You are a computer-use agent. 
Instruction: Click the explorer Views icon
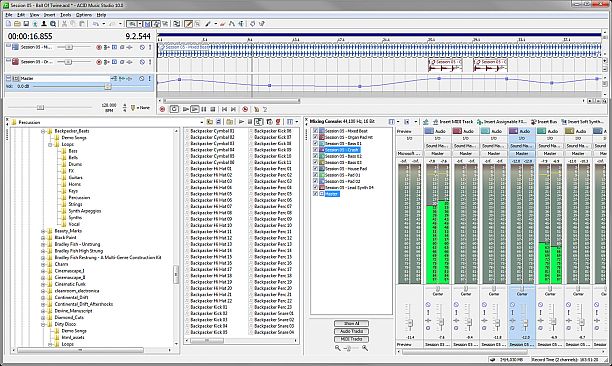click(290, 122)
